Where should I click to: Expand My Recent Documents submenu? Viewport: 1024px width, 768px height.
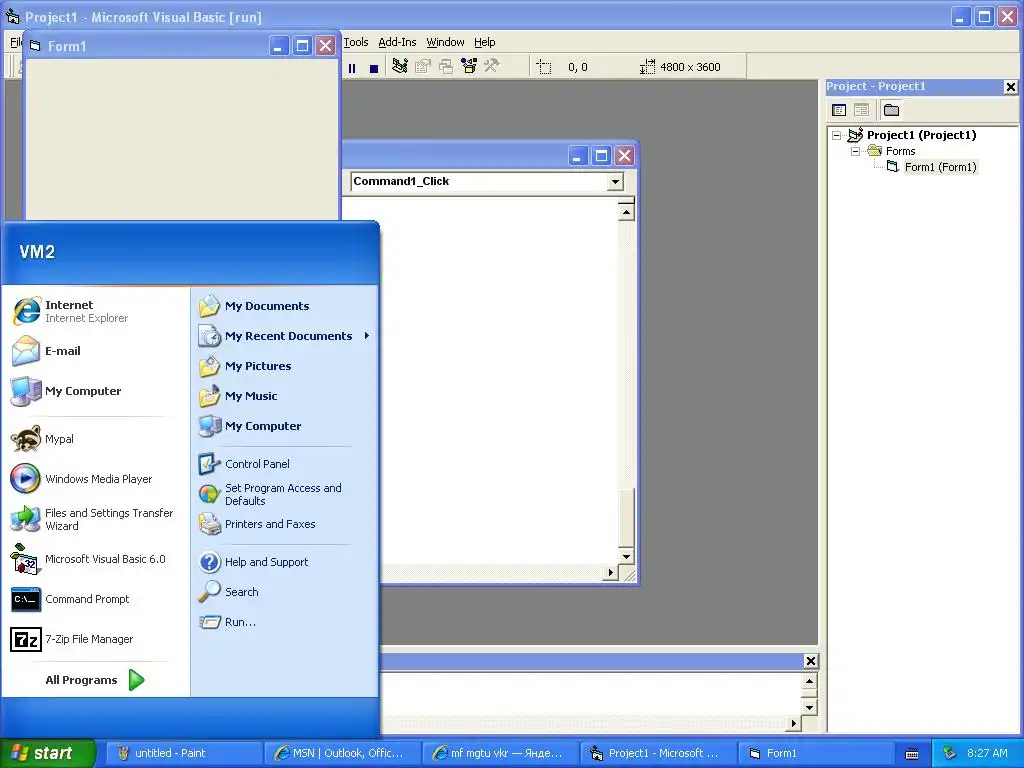(285, 336)
